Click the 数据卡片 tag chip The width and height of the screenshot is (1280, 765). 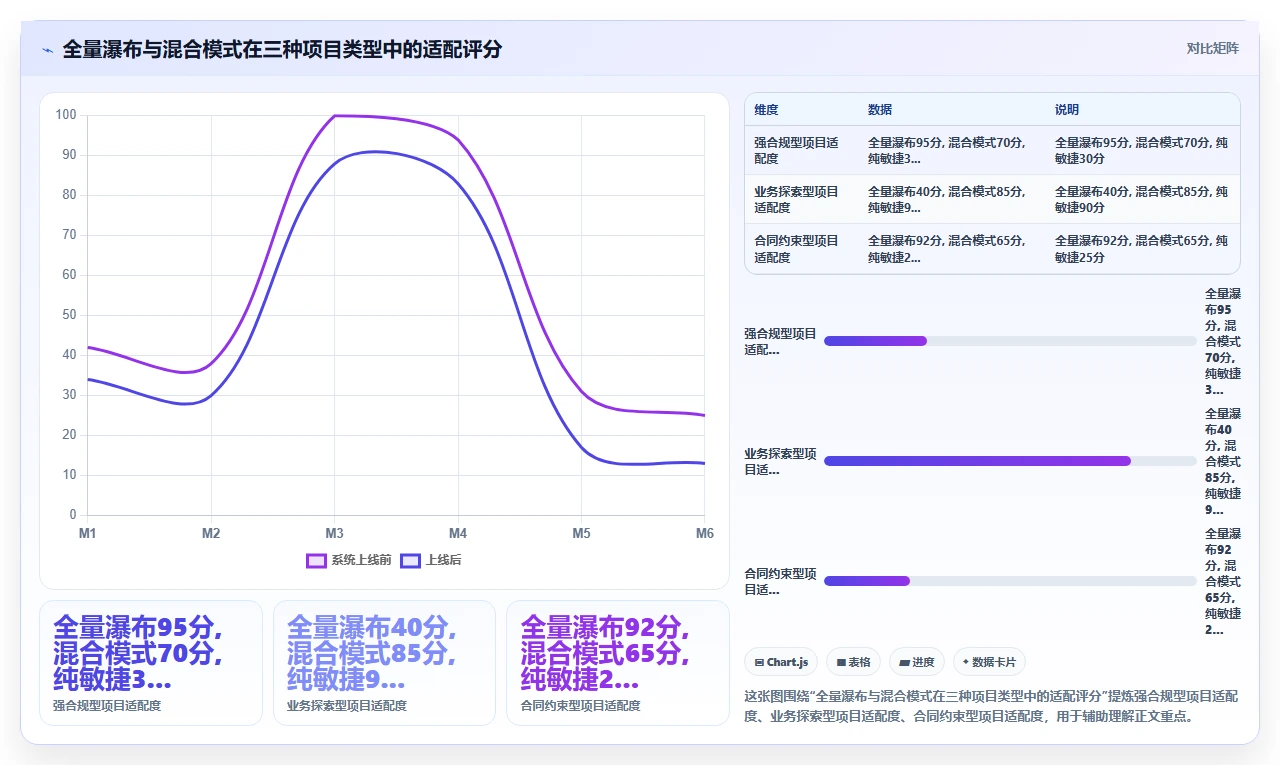989,662
